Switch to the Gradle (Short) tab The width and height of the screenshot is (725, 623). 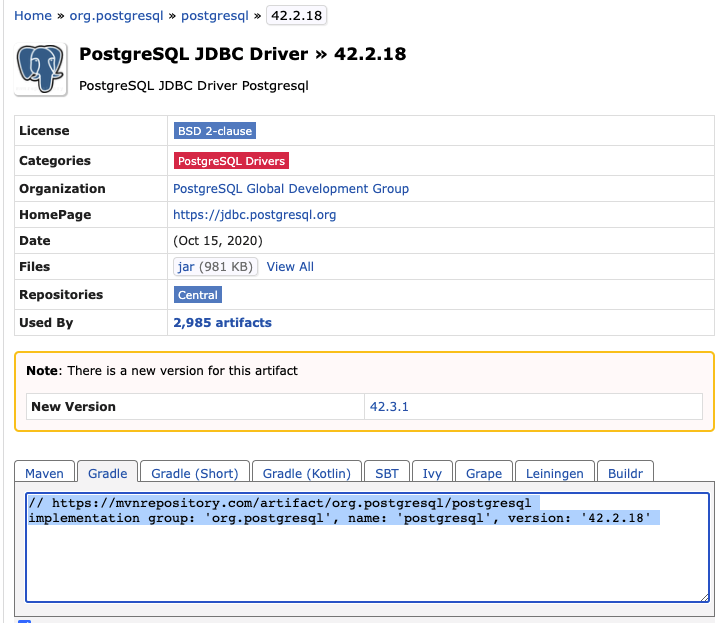[x=195, y=473]
